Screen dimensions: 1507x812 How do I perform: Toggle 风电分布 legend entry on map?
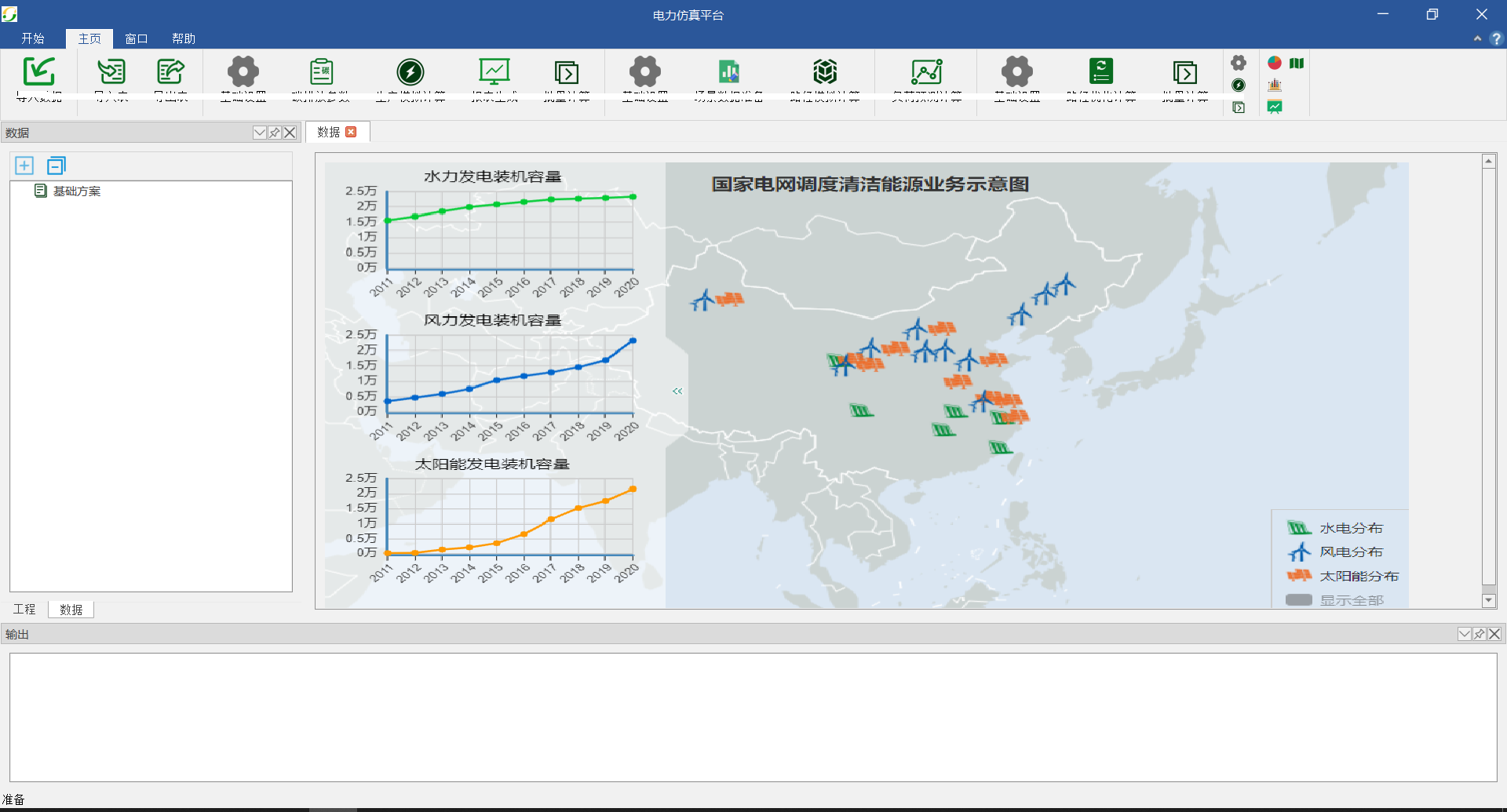tap(1335, 552)
